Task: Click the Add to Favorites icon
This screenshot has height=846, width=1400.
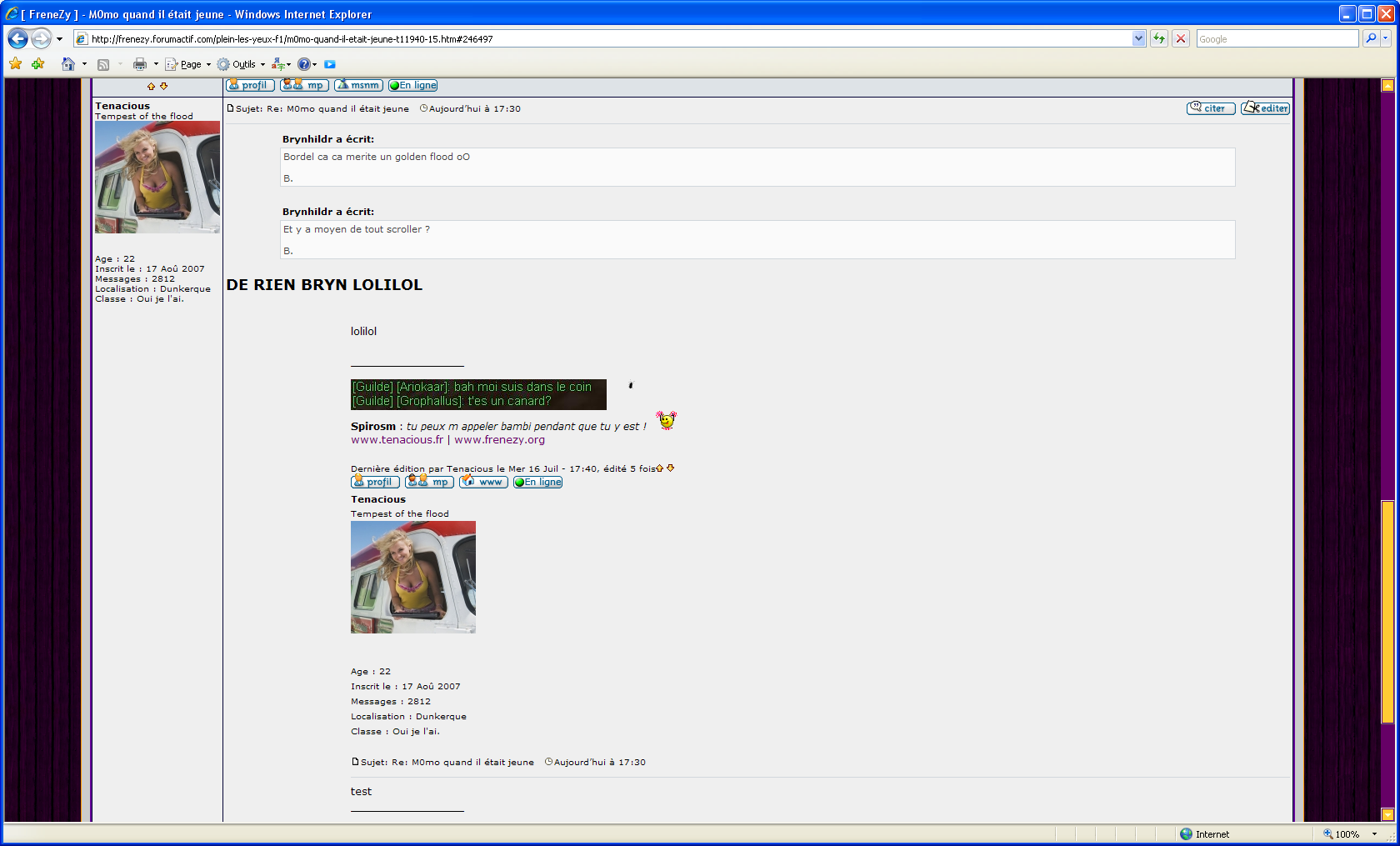Action: pyautogui.click(x=37, y=64)
